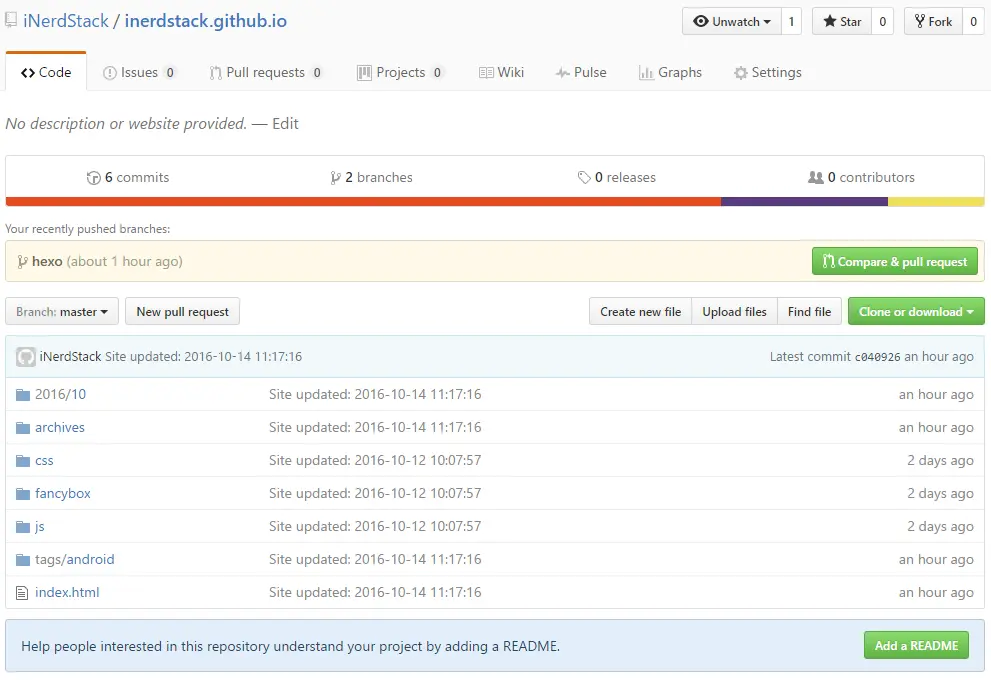
Task: Click the branch icon next to hexo
Action: (x=22, y=262)
